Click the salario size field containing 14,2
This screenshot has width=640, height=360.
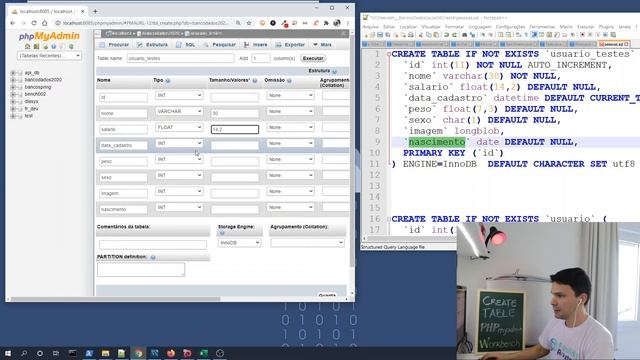[235, 129]
